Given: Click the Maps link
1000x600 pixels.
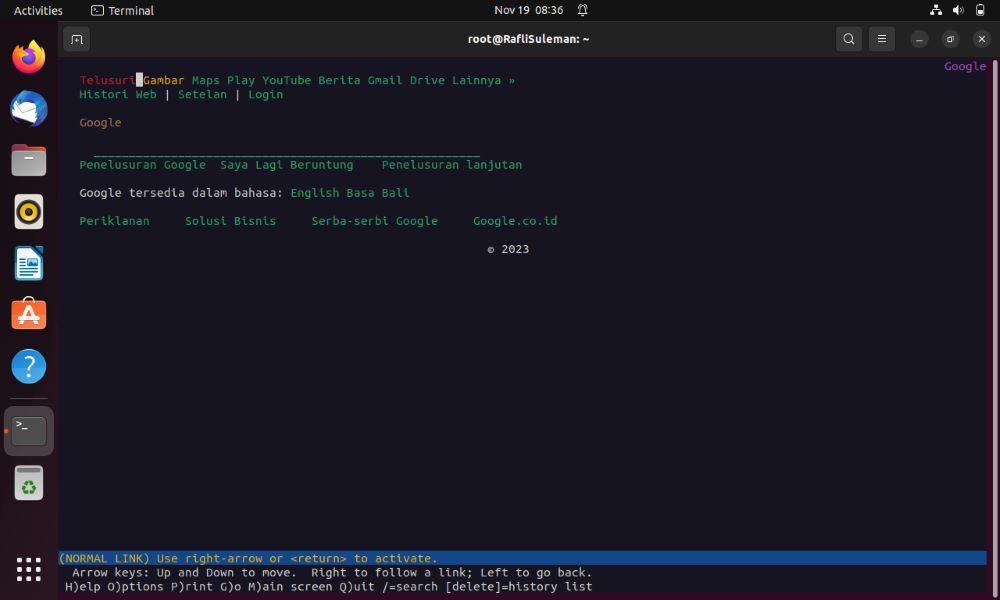Looking at the screenshot, I should (x=205, y=80).
